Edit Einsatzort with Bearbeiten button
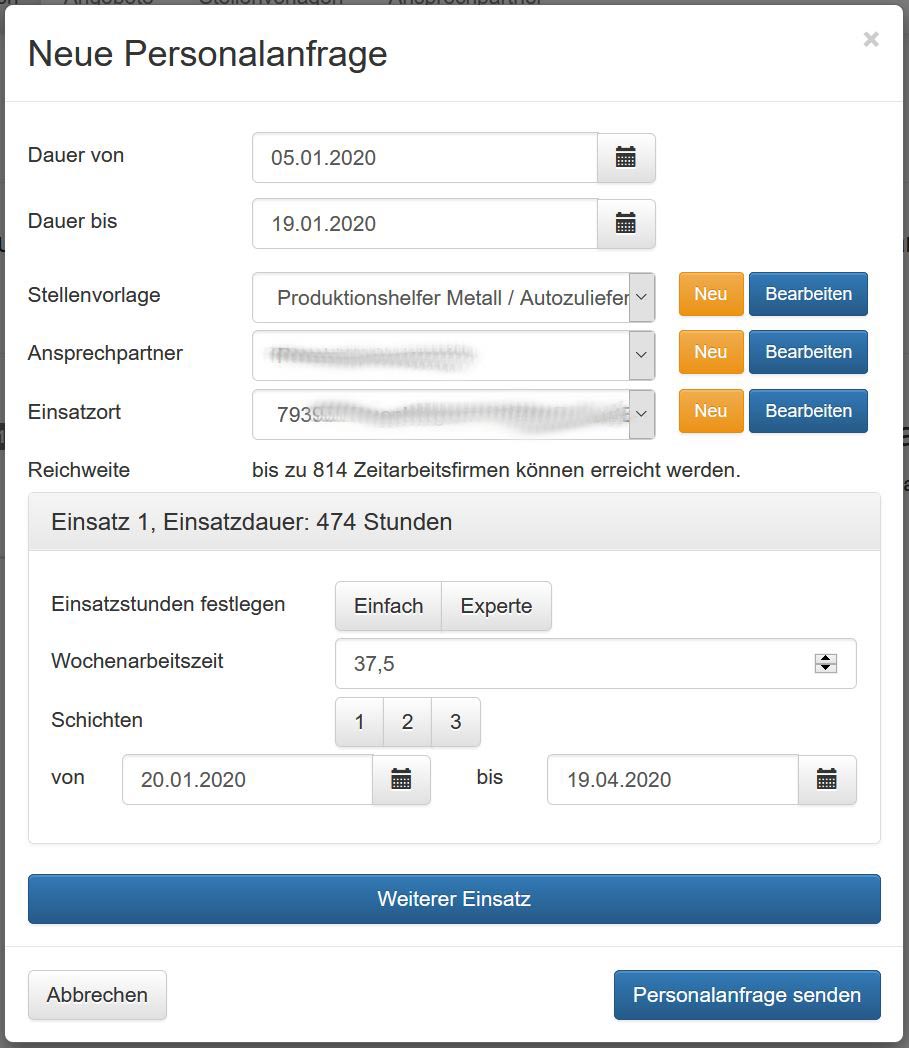Image resolution: width=909 pixels, height=1048 pixels. coord(808,411)
